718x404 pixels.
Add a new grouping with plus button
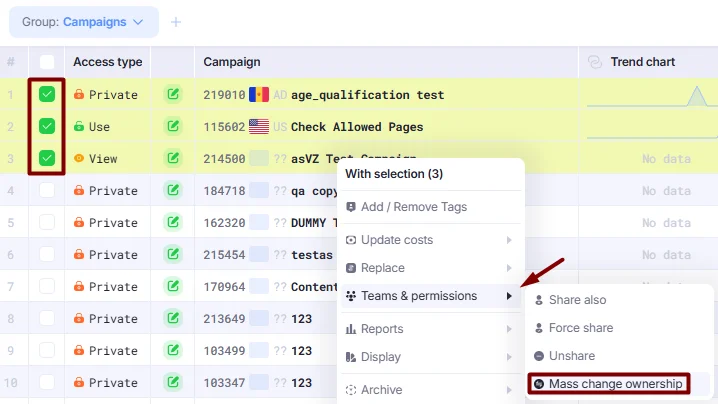coord(176,22)
